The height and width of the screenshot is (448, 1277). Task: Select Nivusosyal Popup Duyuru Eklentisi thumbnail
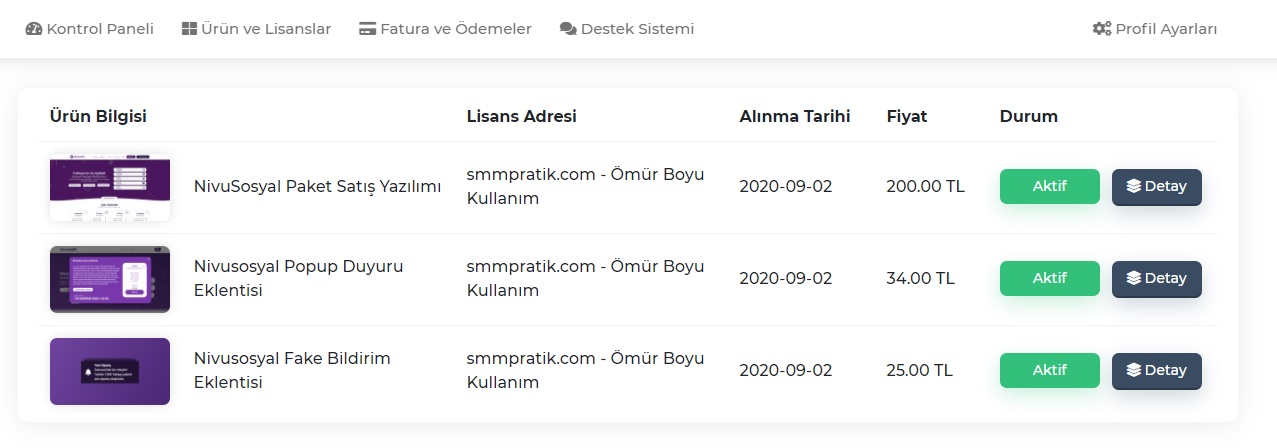tap(110, 279)
